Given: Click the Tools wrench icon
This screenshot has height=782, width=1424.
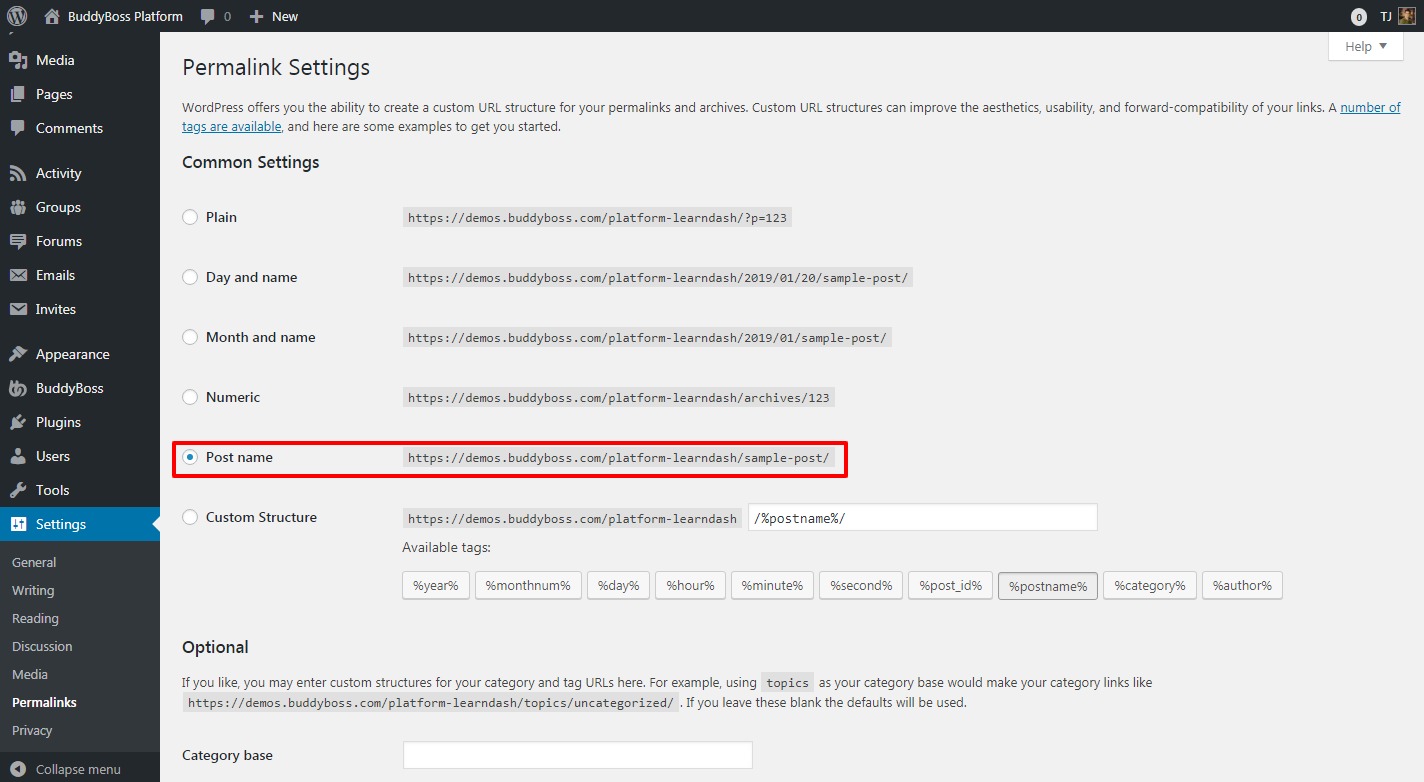Looking at the screenshot, I should click(x=18, y=490).
